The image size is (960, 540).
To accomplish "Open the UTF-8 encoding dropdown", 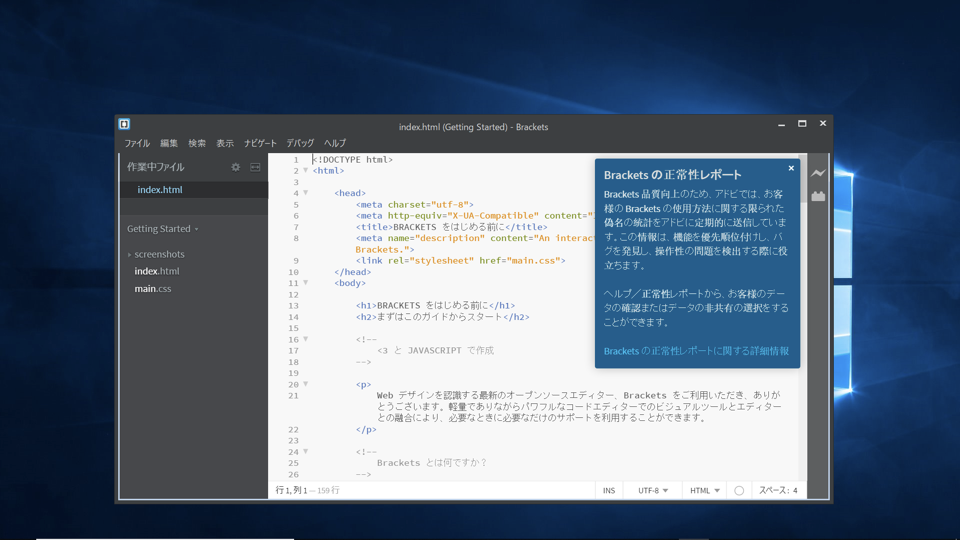I will pyautogui.click(x=653, y=490).
